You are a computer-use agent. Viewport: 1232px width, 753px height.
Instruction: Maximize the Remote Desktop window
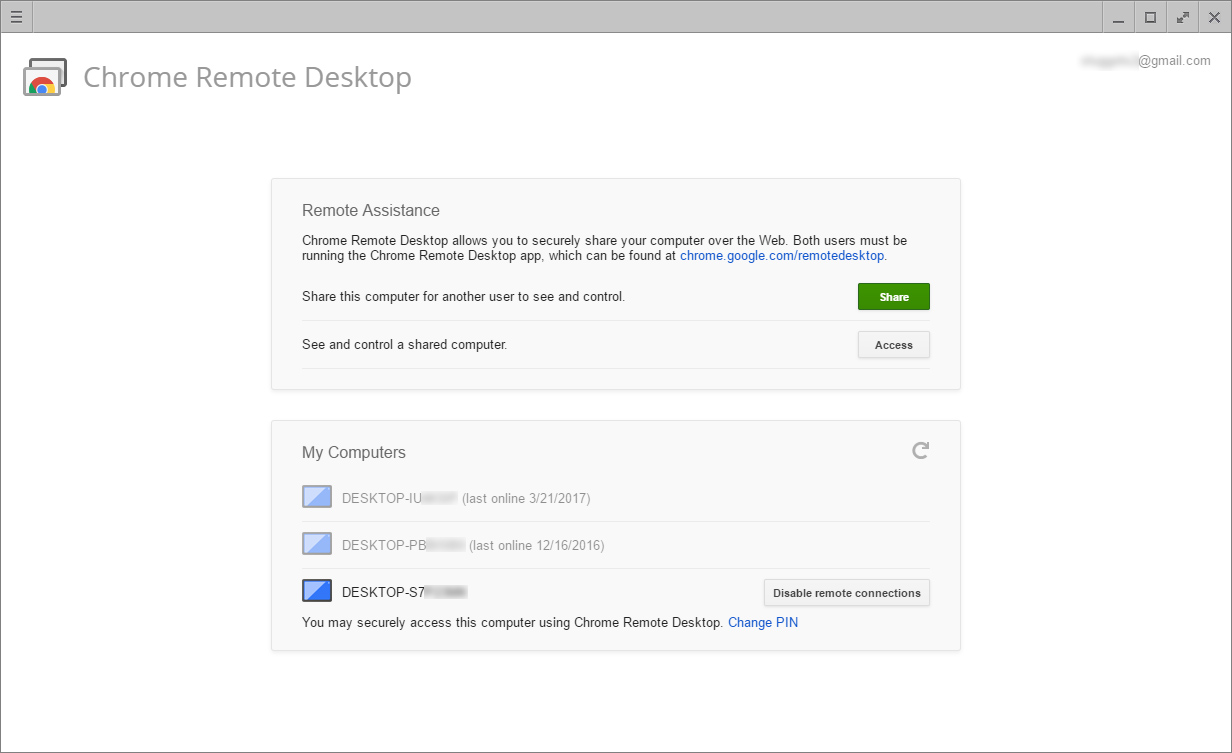coord(1150,17)
